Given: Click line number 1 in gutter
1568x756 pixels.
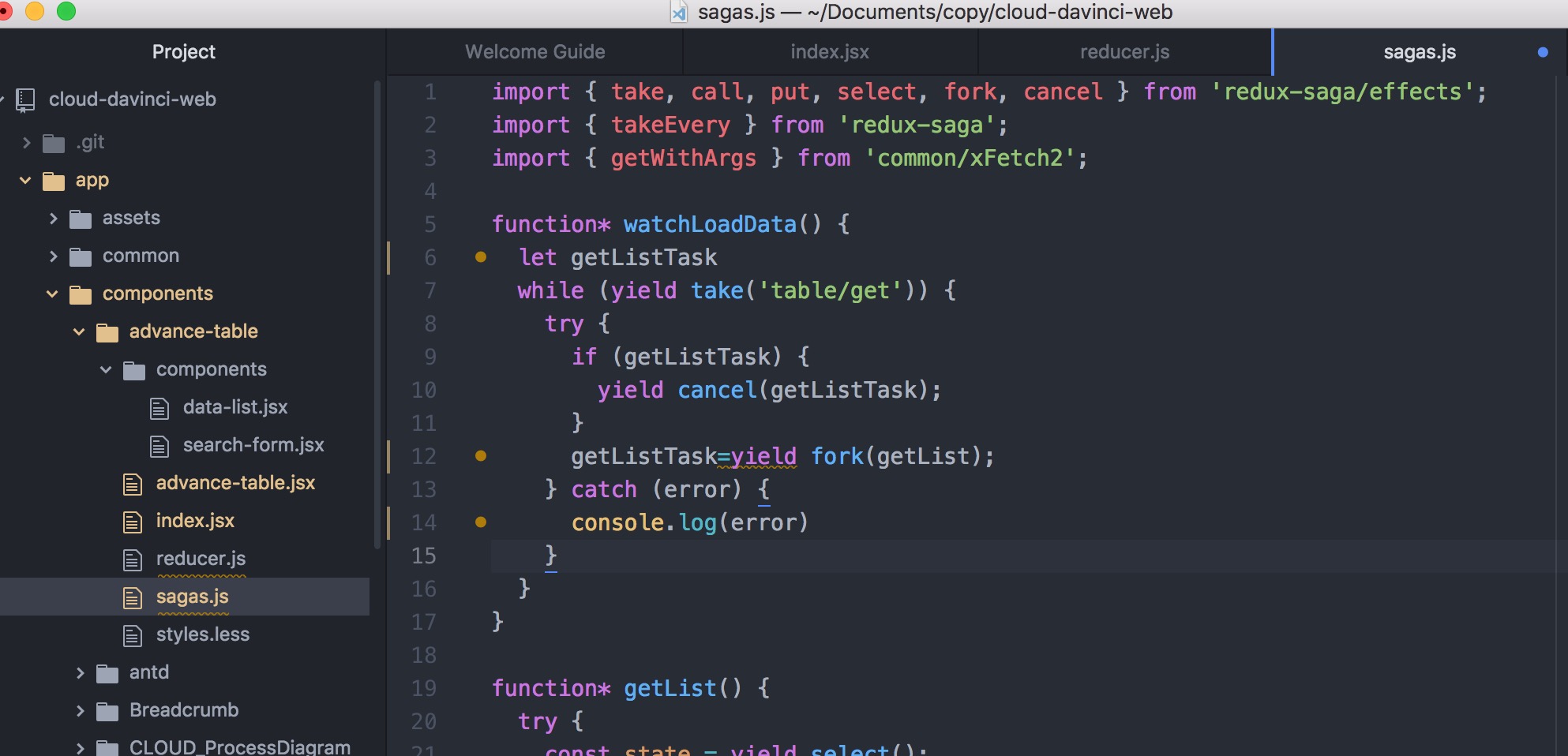Looking at the screenshot, I should 430,92.
